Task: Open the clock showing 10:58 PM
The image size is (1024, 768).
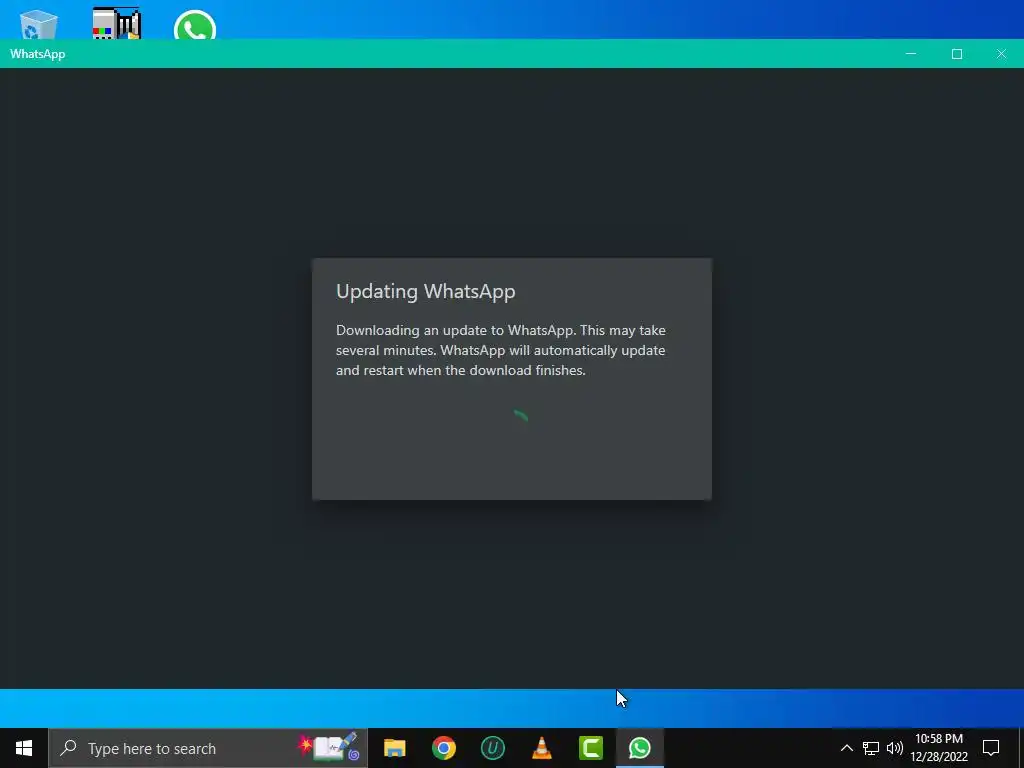Action: (939, 739)
